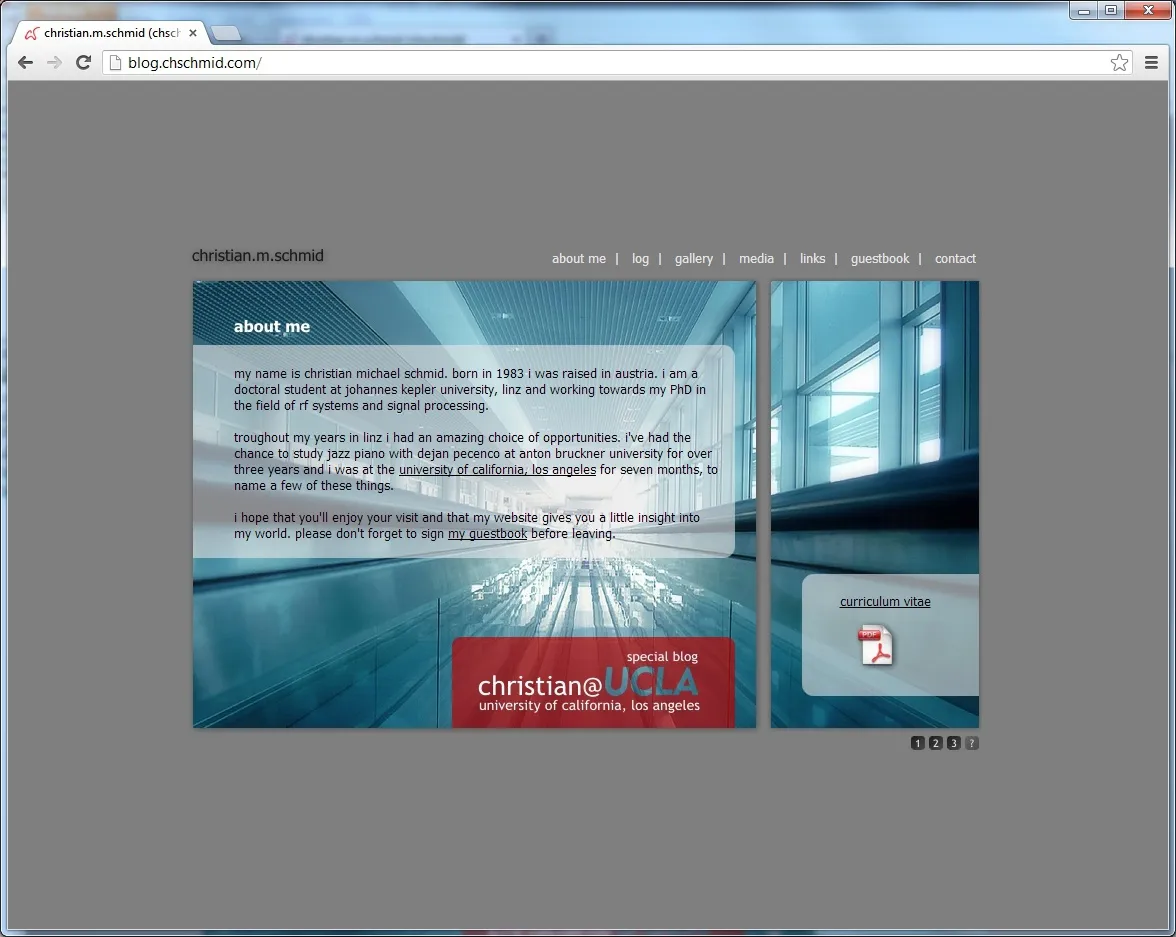Viewport: 1176px width, 937px height.
Task: Close the christian.m.schmid browser tab
Action: click(x=193, y=33)
